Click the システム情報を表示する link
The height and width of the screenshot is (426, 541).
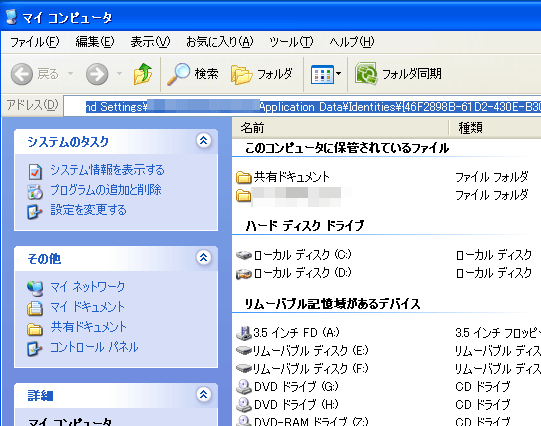(107, 170)
